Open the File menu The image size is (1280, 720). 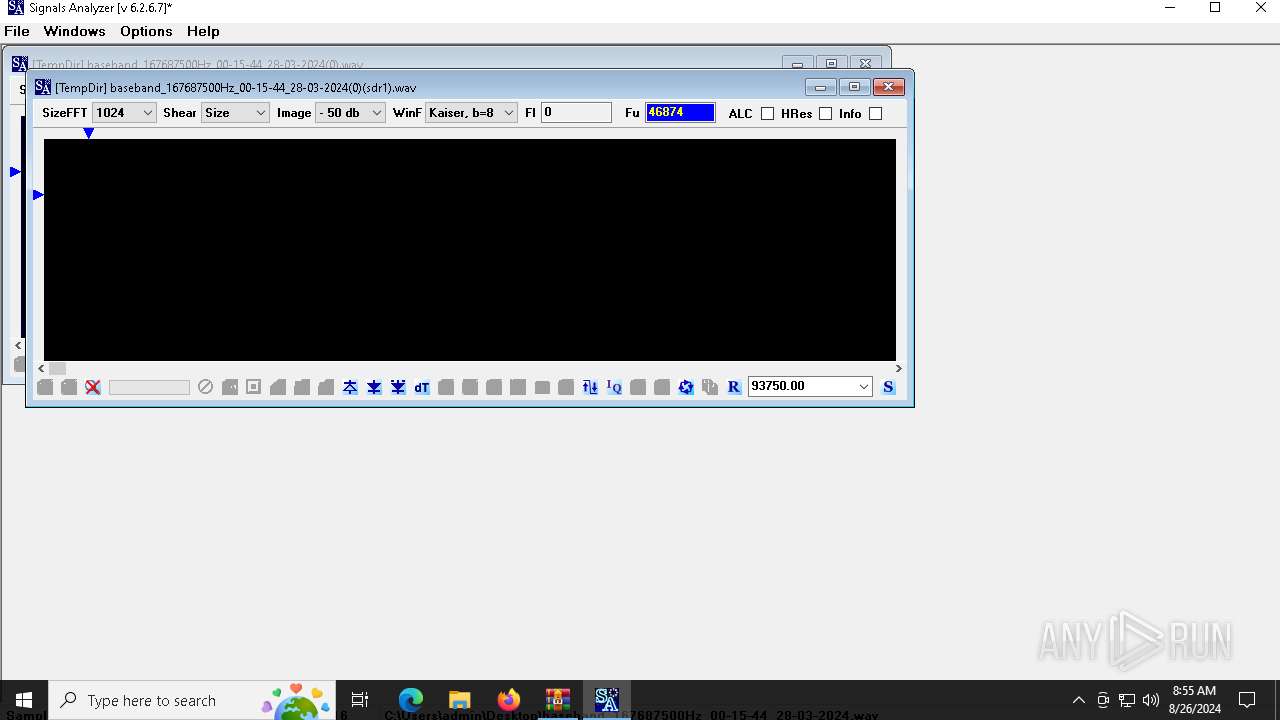[17, 31]
